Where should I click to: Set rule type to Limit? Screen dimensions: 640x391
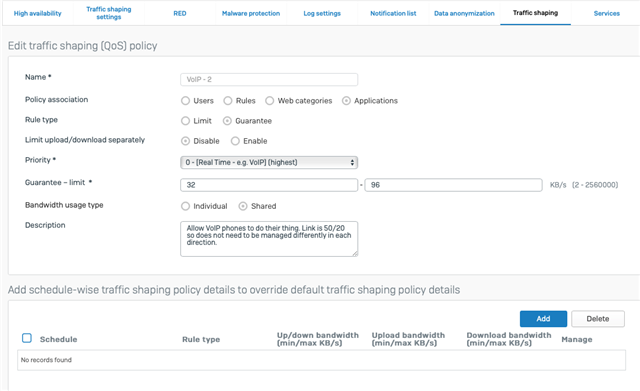coord(185,121)
